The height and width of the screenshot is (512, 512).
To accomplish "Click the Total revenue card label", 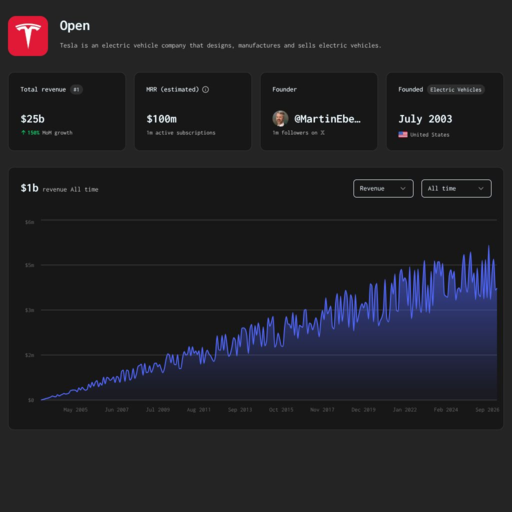I will (43, 89).
